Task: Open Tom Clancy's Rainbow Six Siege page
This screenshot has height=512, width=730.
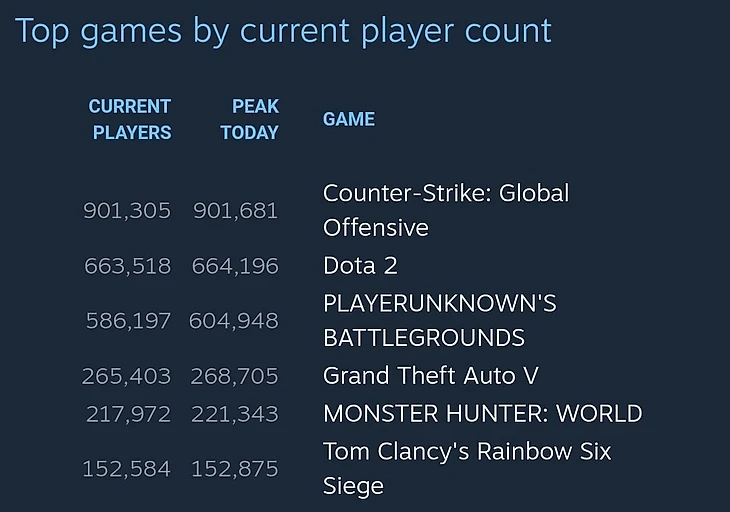Action: (466, 468)
